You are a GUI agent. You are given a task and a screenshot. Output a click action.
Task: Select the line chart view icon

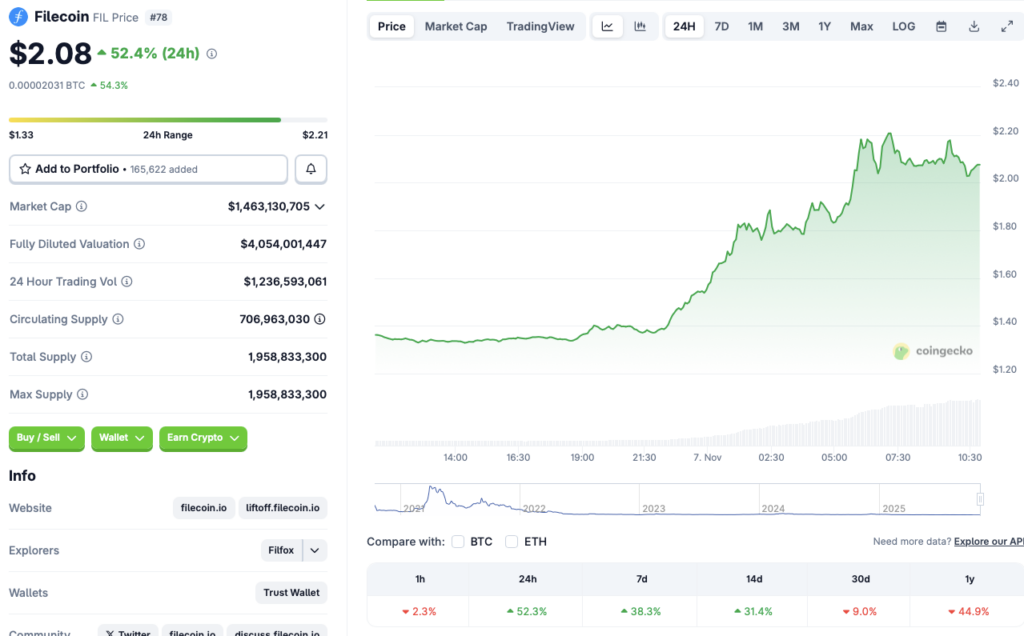[607, 26]
